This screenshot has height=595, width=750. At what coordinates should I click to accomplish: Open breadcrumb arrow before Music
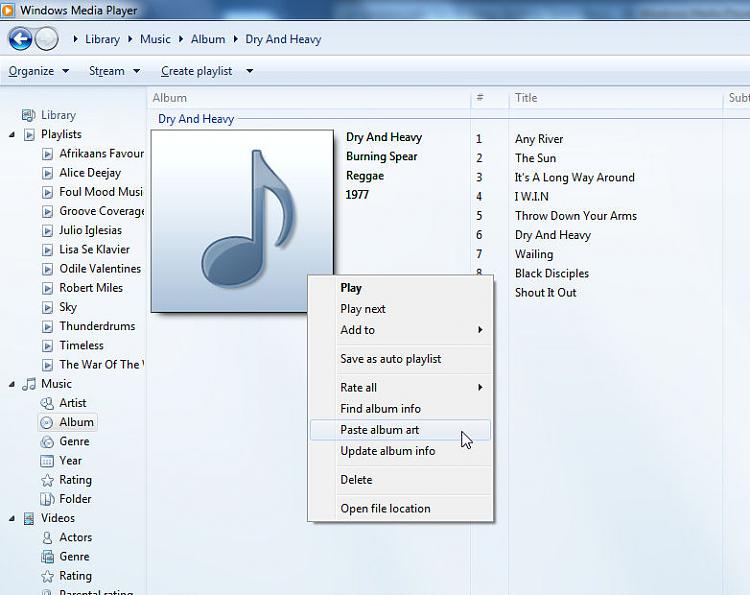click(x=130, y=39)
